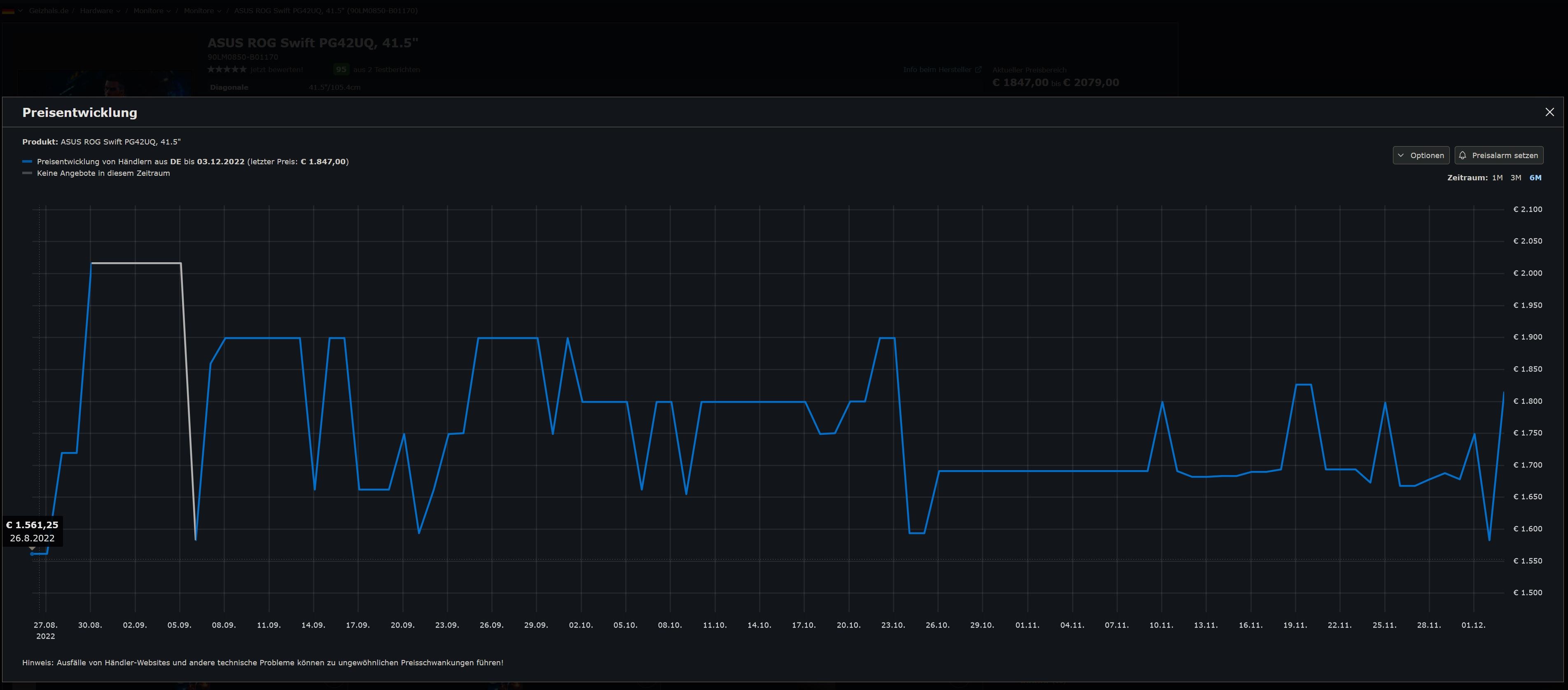Image resolution: width=1568 pixels, height=690 pixels.
Task: Click the green 95 test score badge
Action: [341, 69]
